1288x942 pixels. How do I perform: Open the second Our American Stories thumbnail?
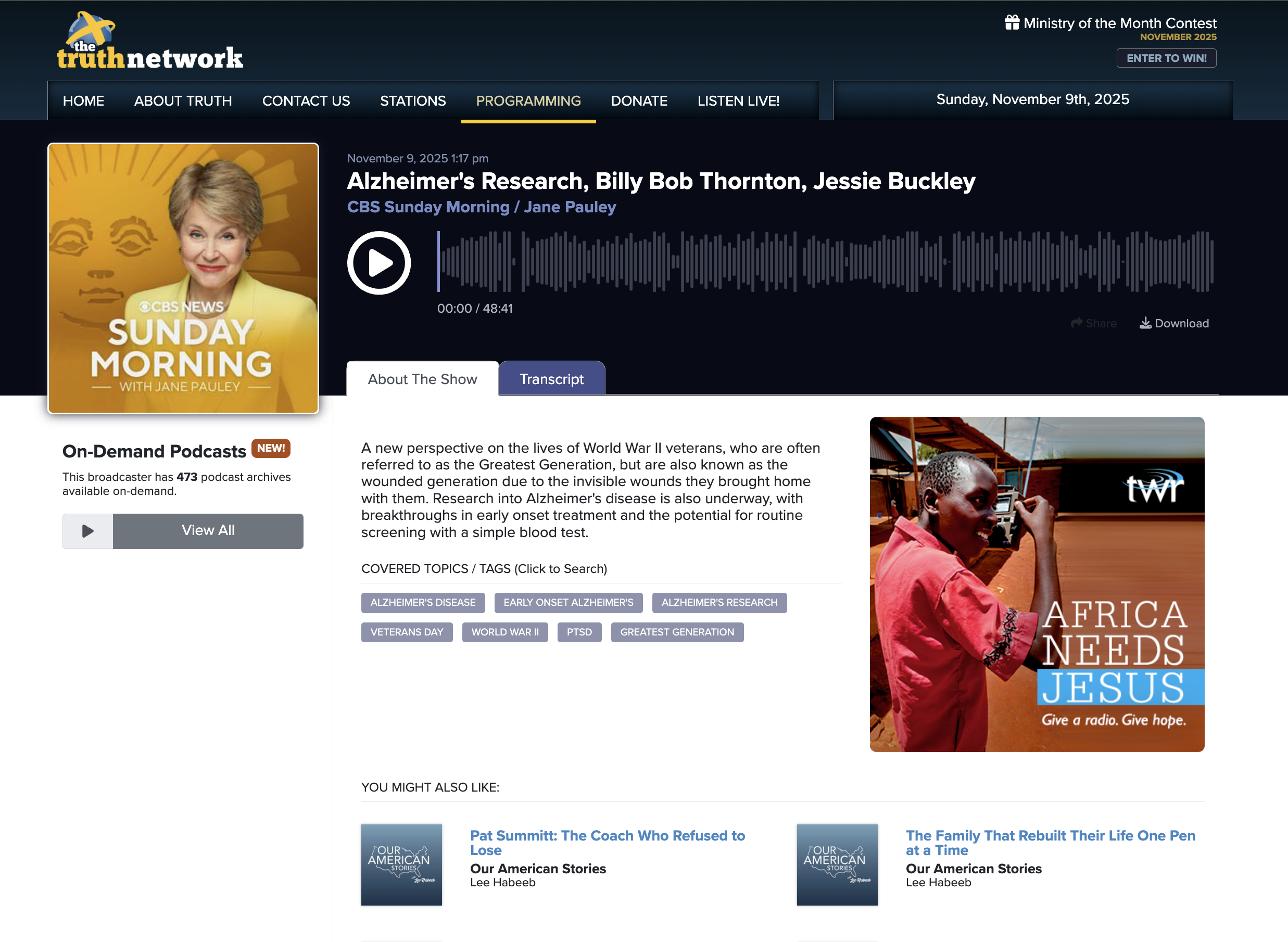837,864
